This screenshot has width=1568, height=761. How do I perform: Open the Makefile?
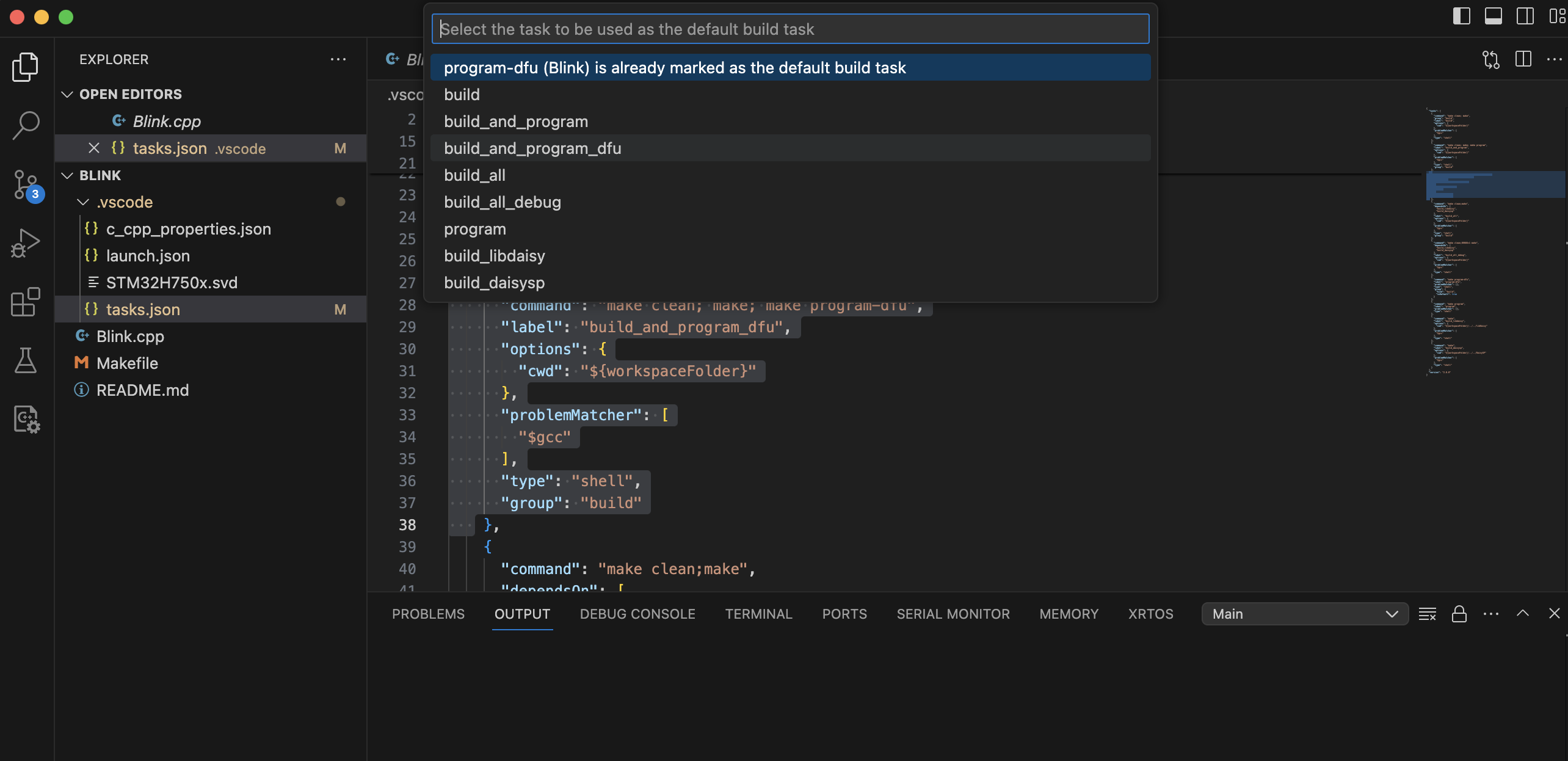211,363
